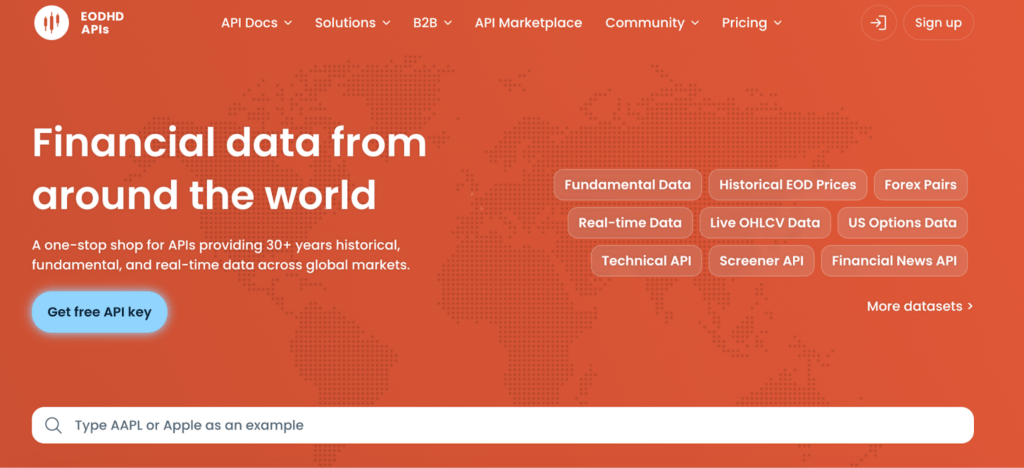Image resolution: width=1024 pixels, height=468 pixels.
Task: Select the Screener API tag
Action: click(761, 260)
